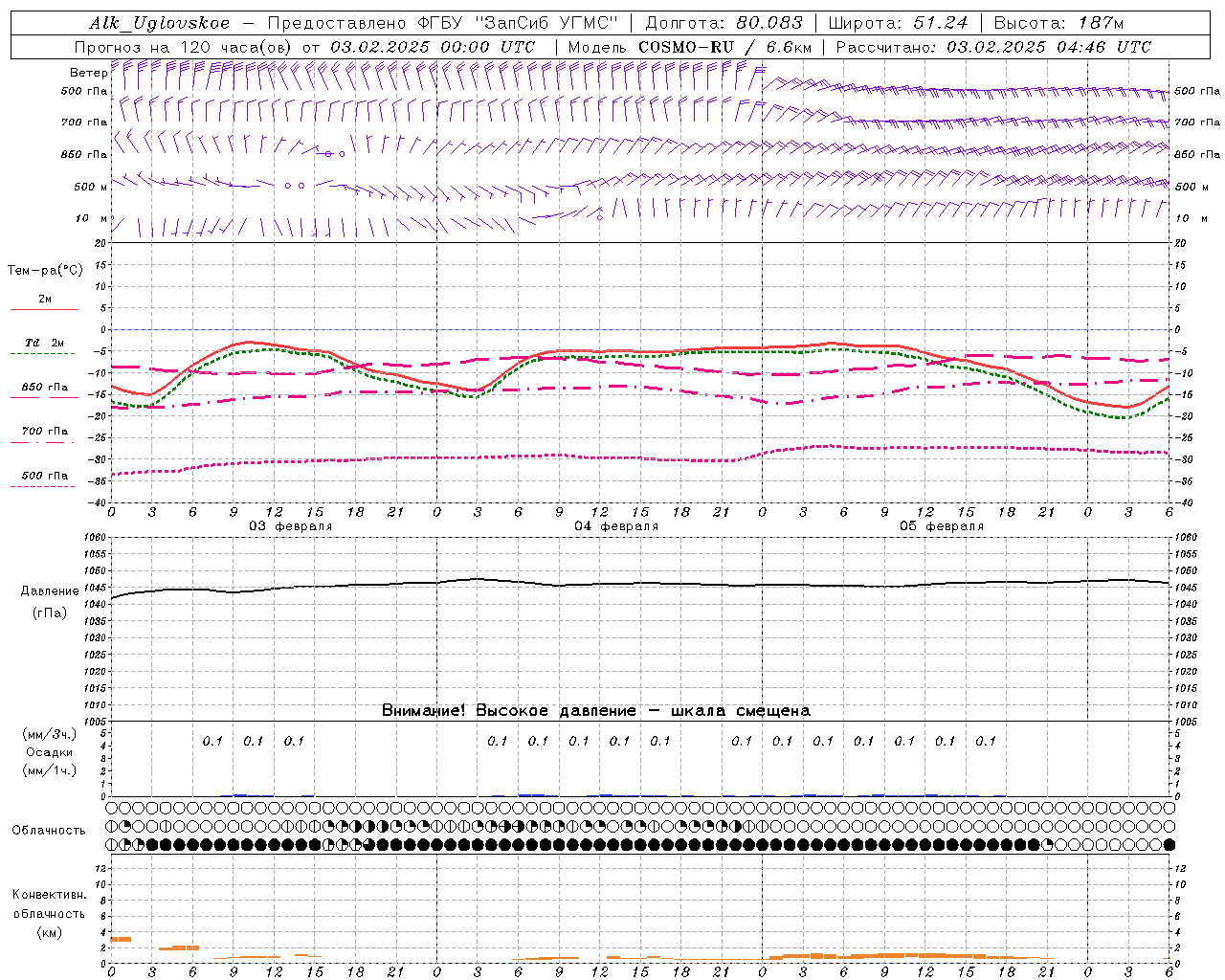1225x980 pixels.
Task: Click the '700 гПа' dash-dot legend entry
Action: pyautogui.click(x=45, y=432)
